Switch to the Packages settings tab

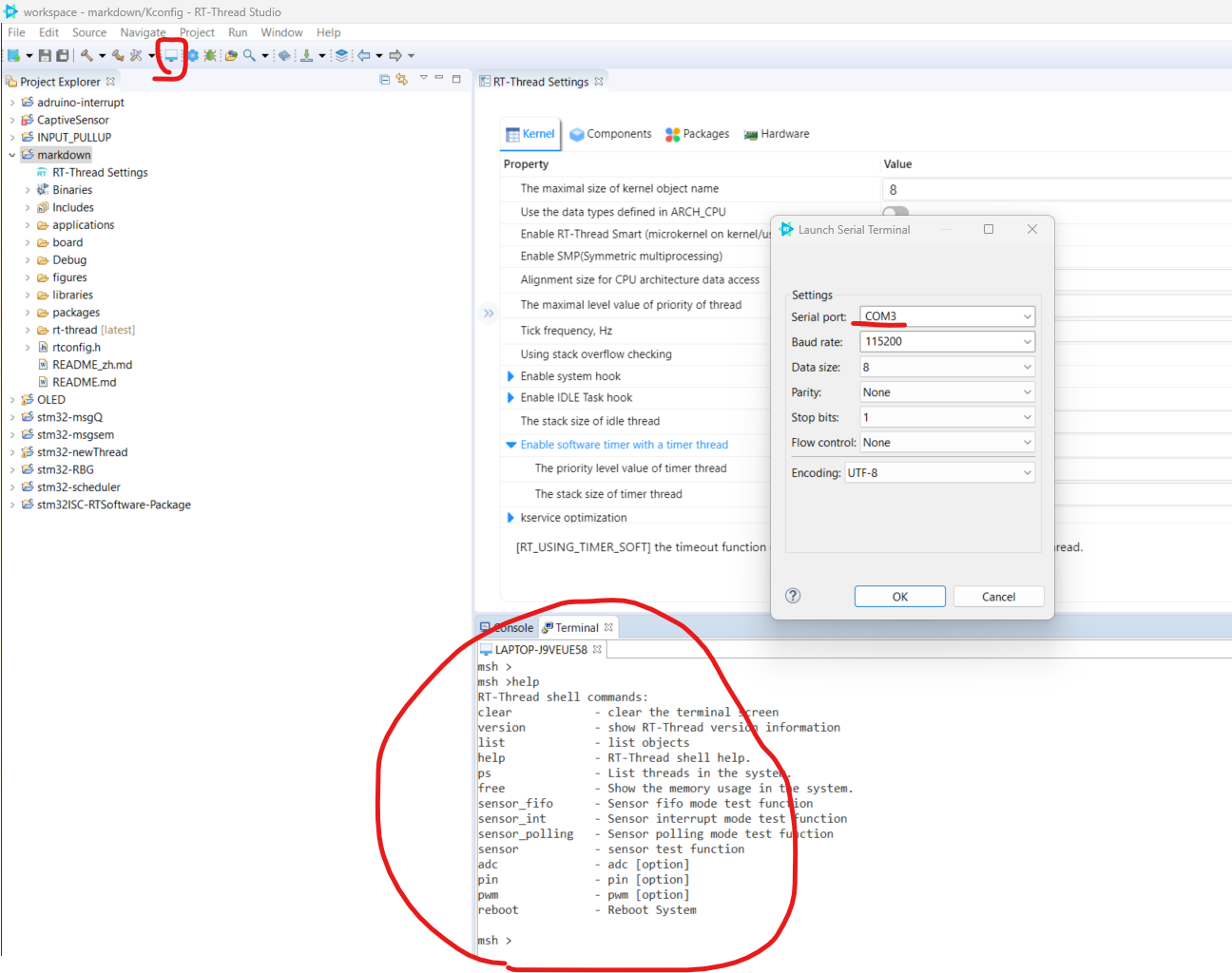(698, 134)
